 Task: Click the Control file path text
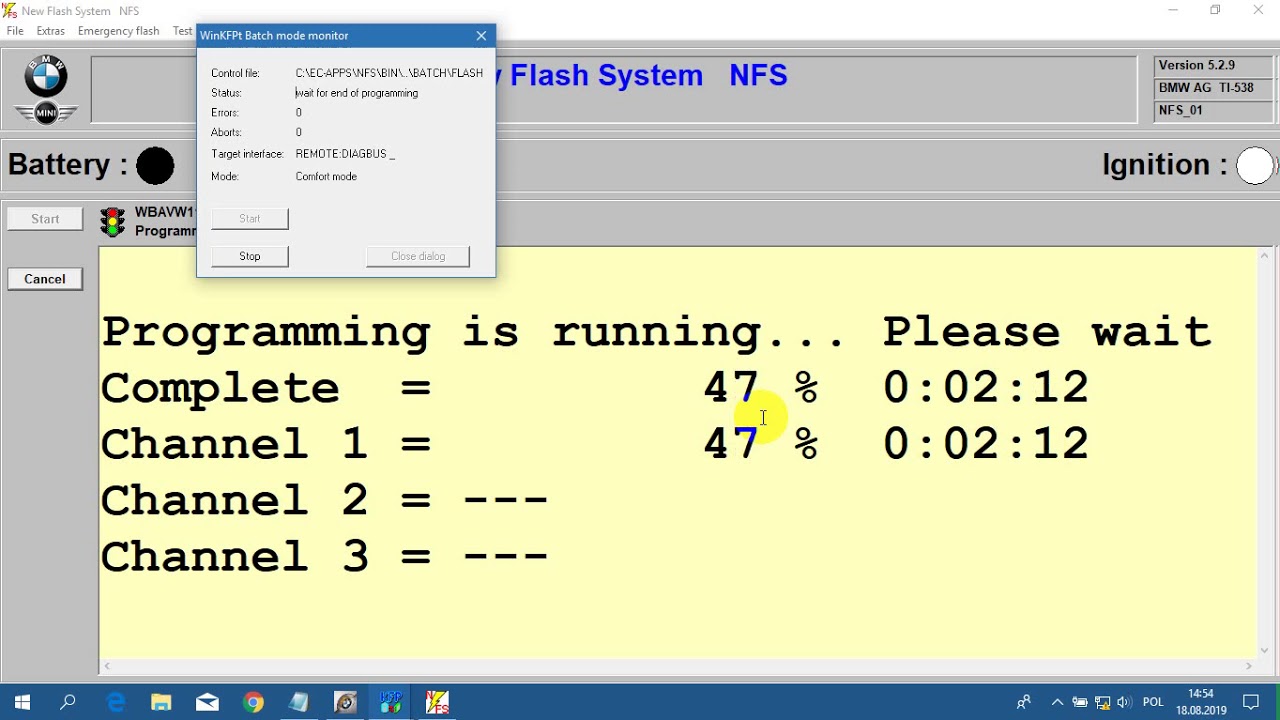point(389,73)
